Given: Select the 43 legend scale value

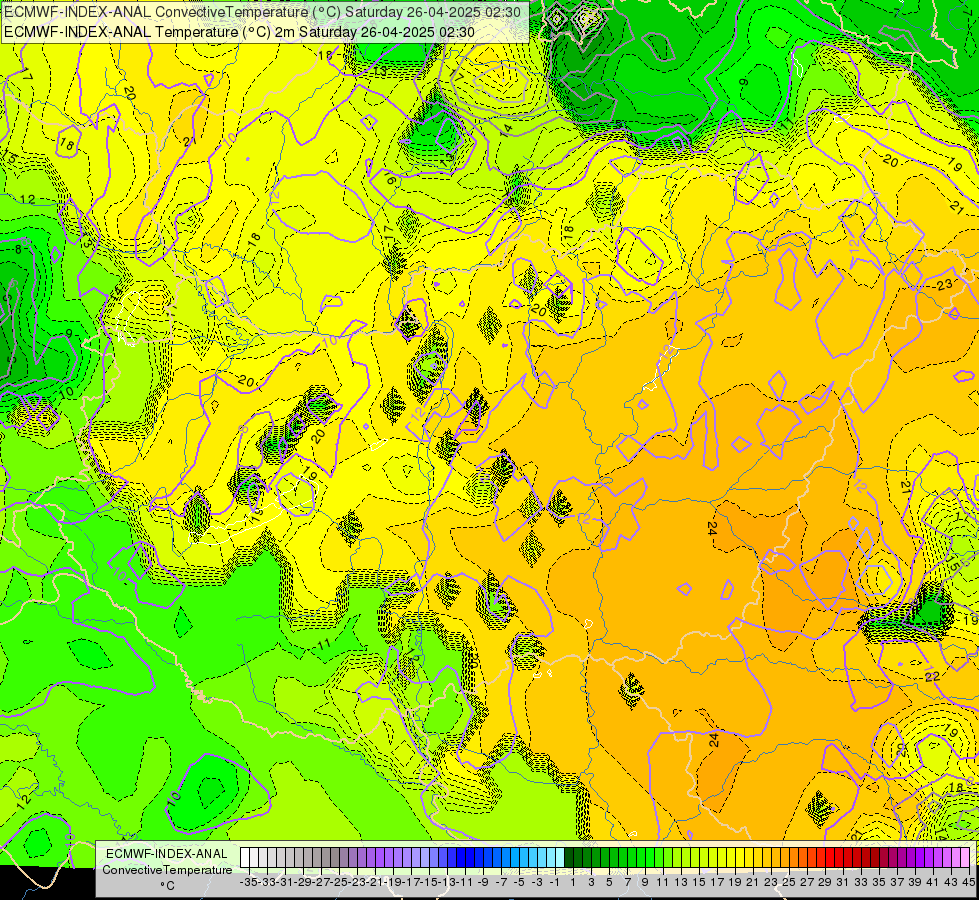Looking at the screenshot, I should click(x=950, y=883).
